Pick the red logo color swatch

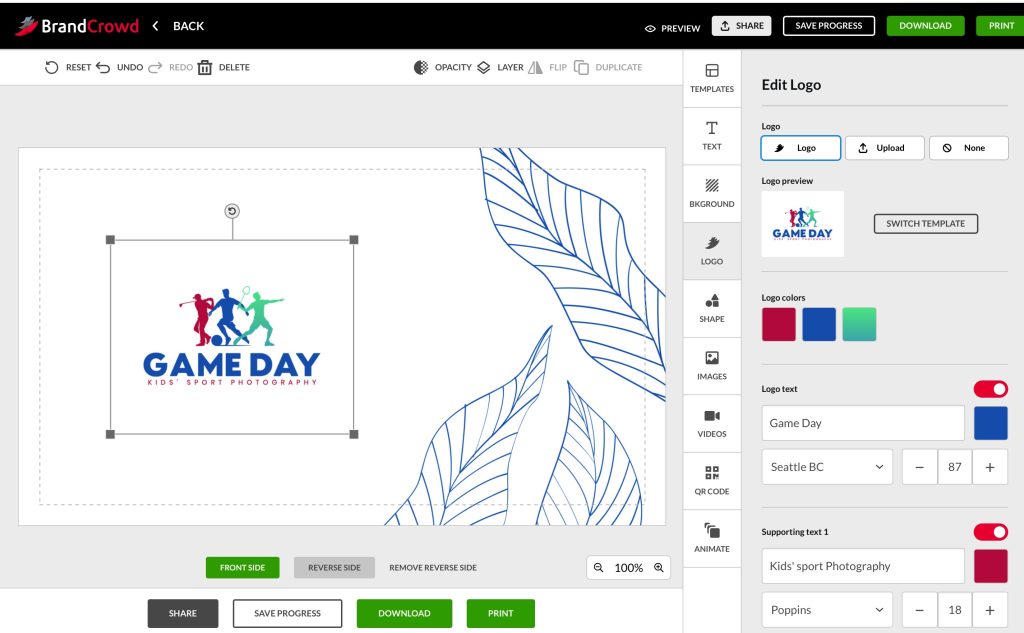point(778,325)
